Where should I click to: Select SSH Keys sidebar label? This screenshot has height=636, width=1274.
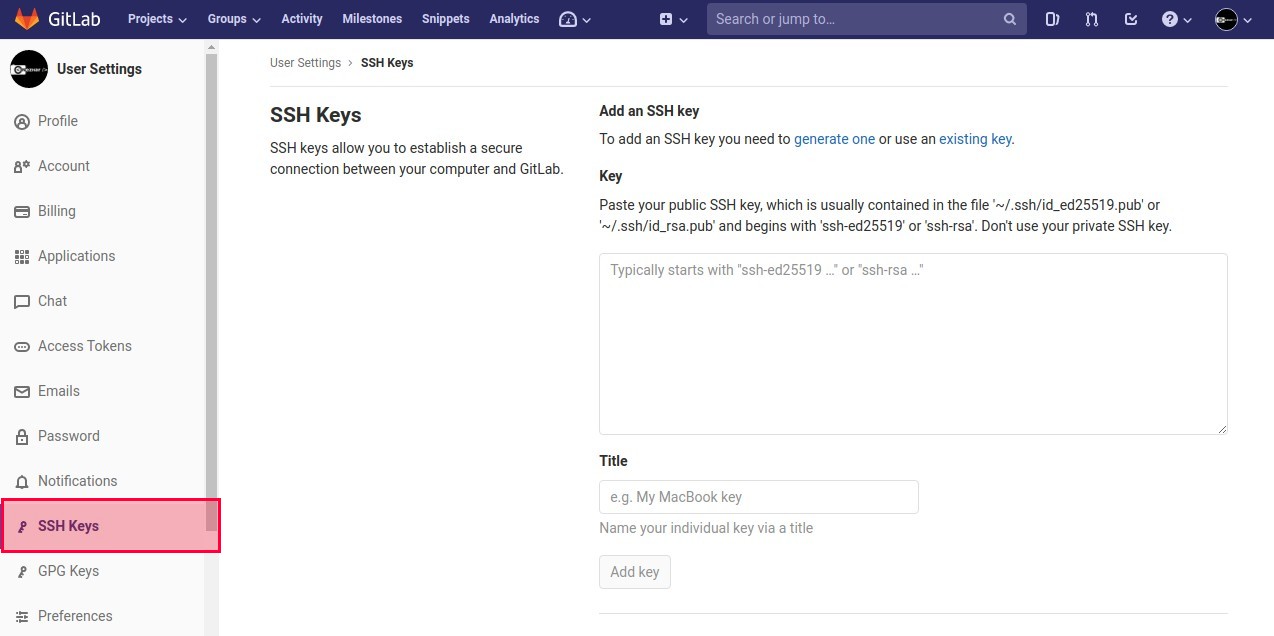click(69, 526)
